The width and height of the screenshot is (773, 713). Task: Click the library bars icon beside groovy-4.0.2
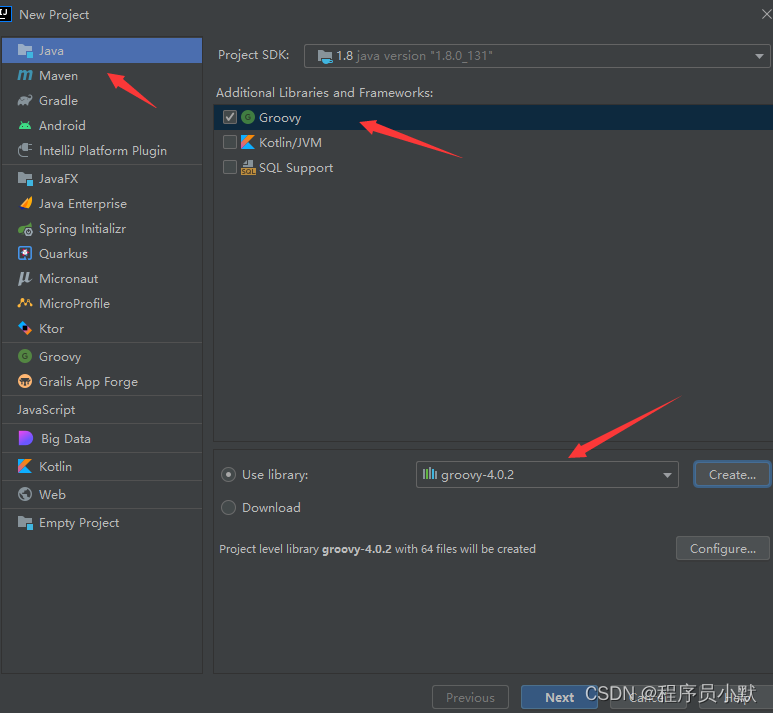pyautogui.click(x=430, y=474)
